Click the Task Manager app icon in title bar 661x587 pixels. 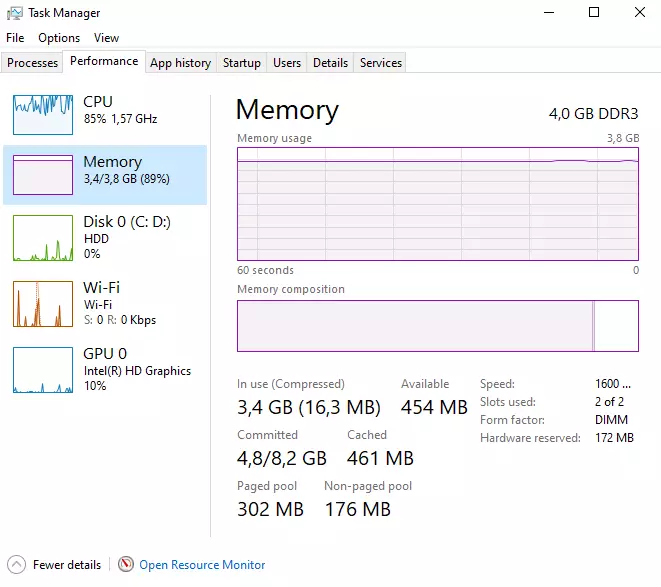[15, 13]
